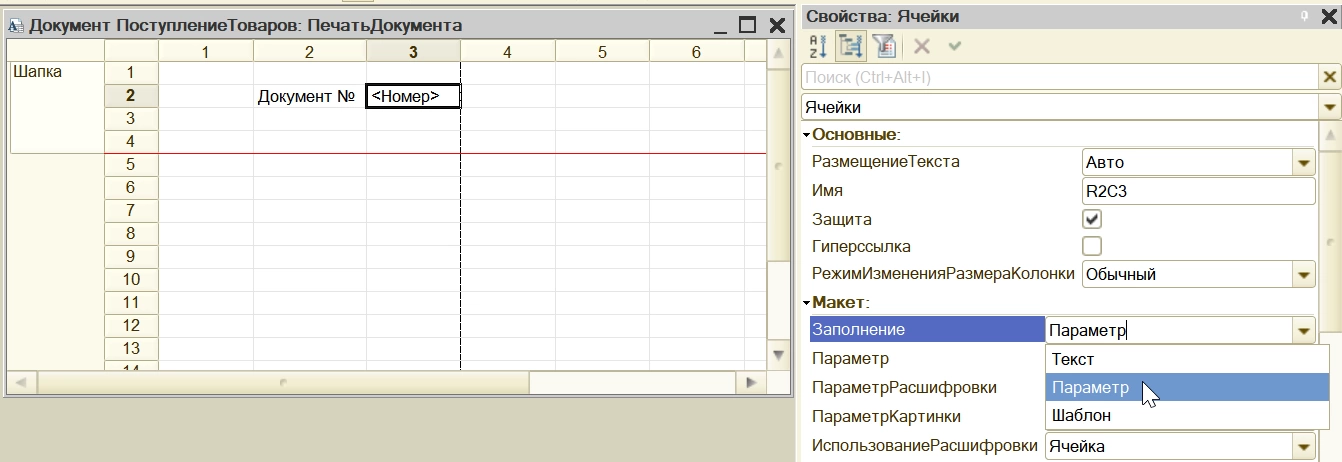Viewport: 1342px width, 462px height.
Task: Select column header 3
Action: [x=413, y=51]
